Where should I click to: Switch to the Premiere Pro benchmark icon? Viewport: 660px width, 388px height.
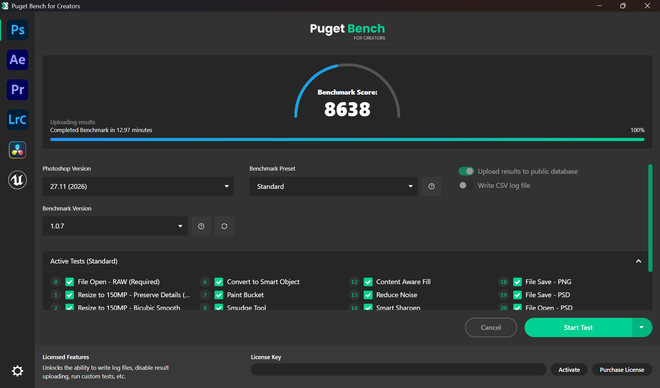(17, 90)
